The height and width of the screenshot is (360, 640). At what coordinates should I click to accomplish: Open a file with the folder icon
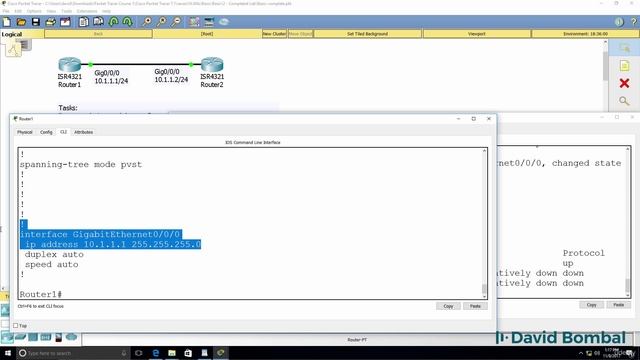(21, 22)
